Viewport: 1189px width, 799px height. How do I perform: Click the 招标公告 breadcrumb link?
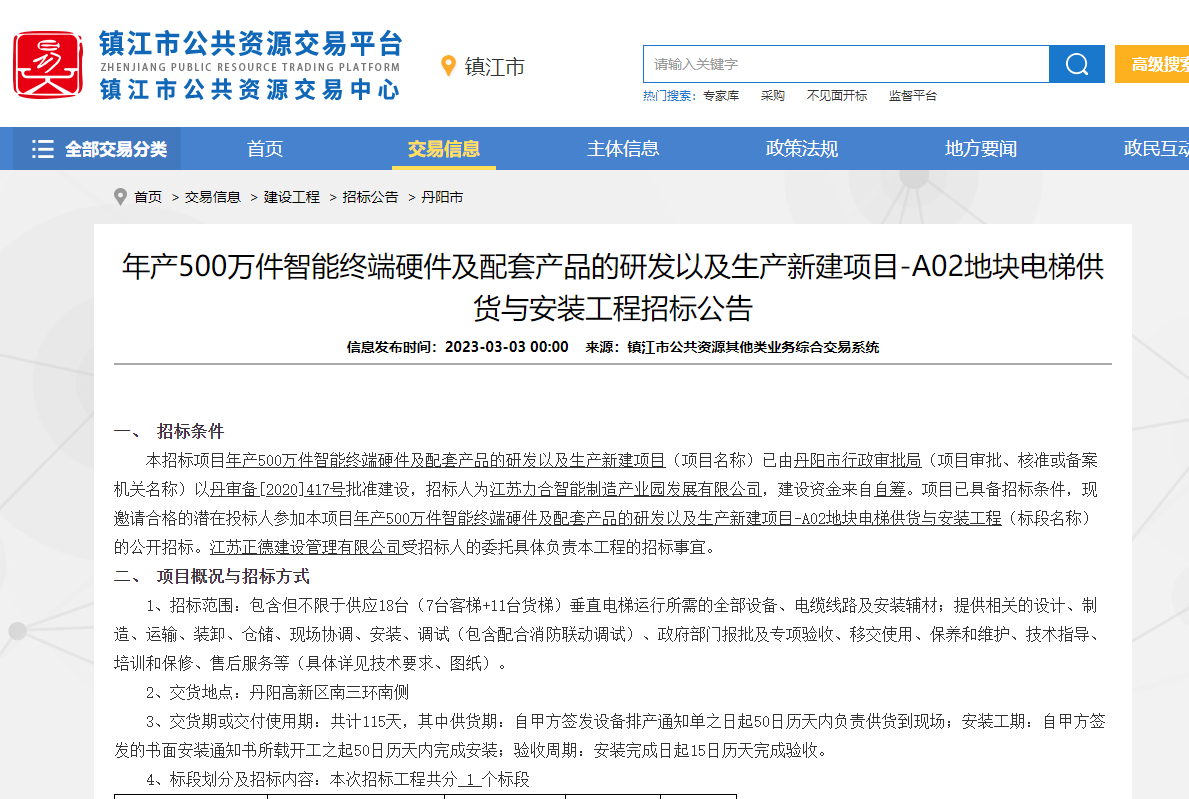(x=370, y=197)
